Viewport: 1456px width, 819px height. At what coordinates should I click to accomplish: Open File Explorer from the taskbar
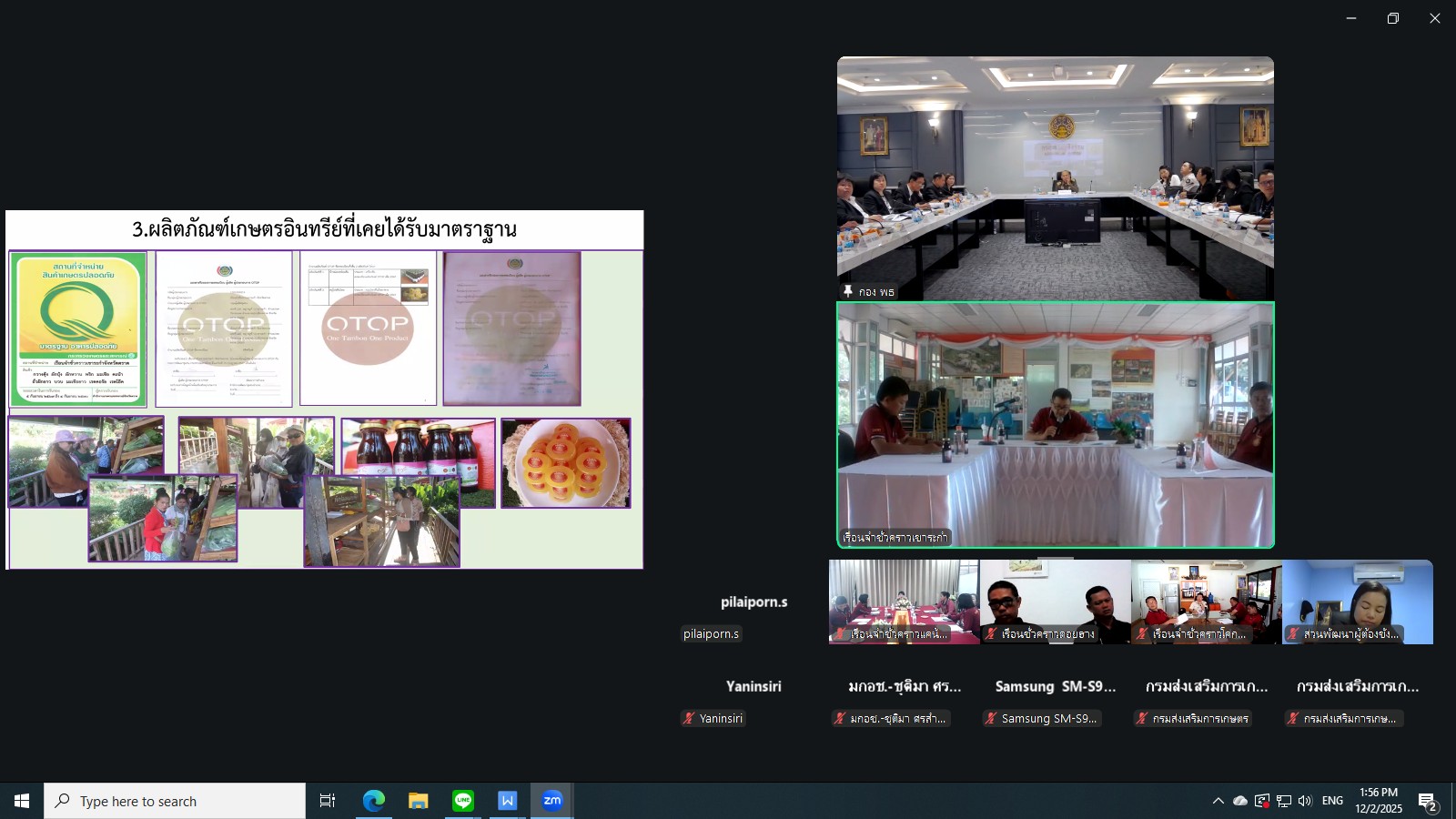419,801
